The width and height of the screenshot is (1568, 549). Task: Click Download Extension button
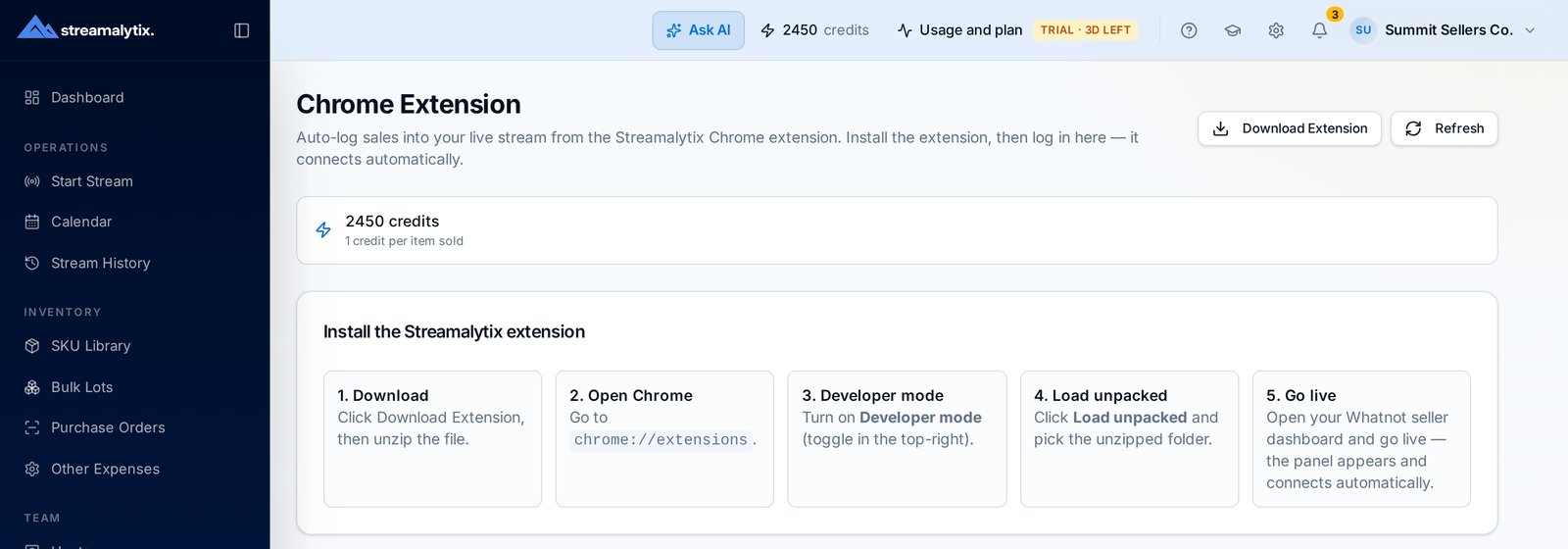pyautogui.click(x=1290, y=128)
